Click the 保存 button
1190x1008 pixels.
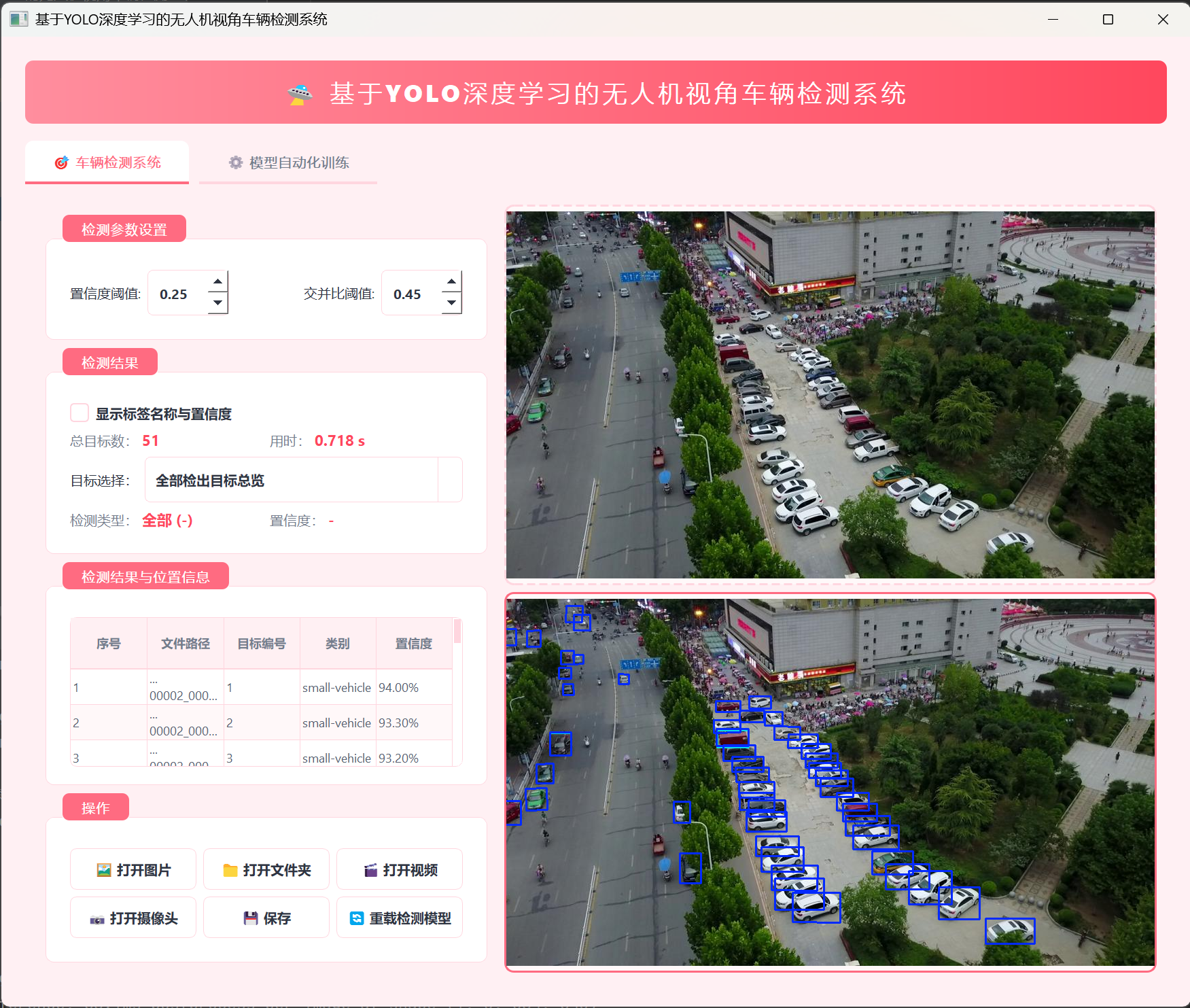tap(266, 918)
